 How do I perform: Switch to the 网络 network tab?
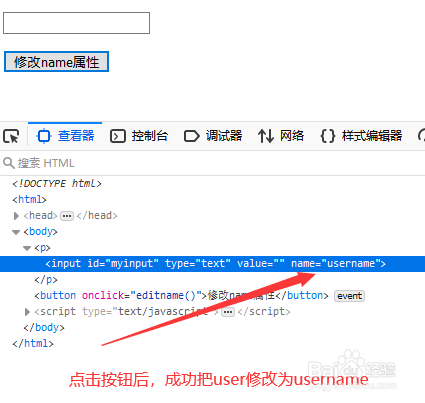click(x=281, y=136)
